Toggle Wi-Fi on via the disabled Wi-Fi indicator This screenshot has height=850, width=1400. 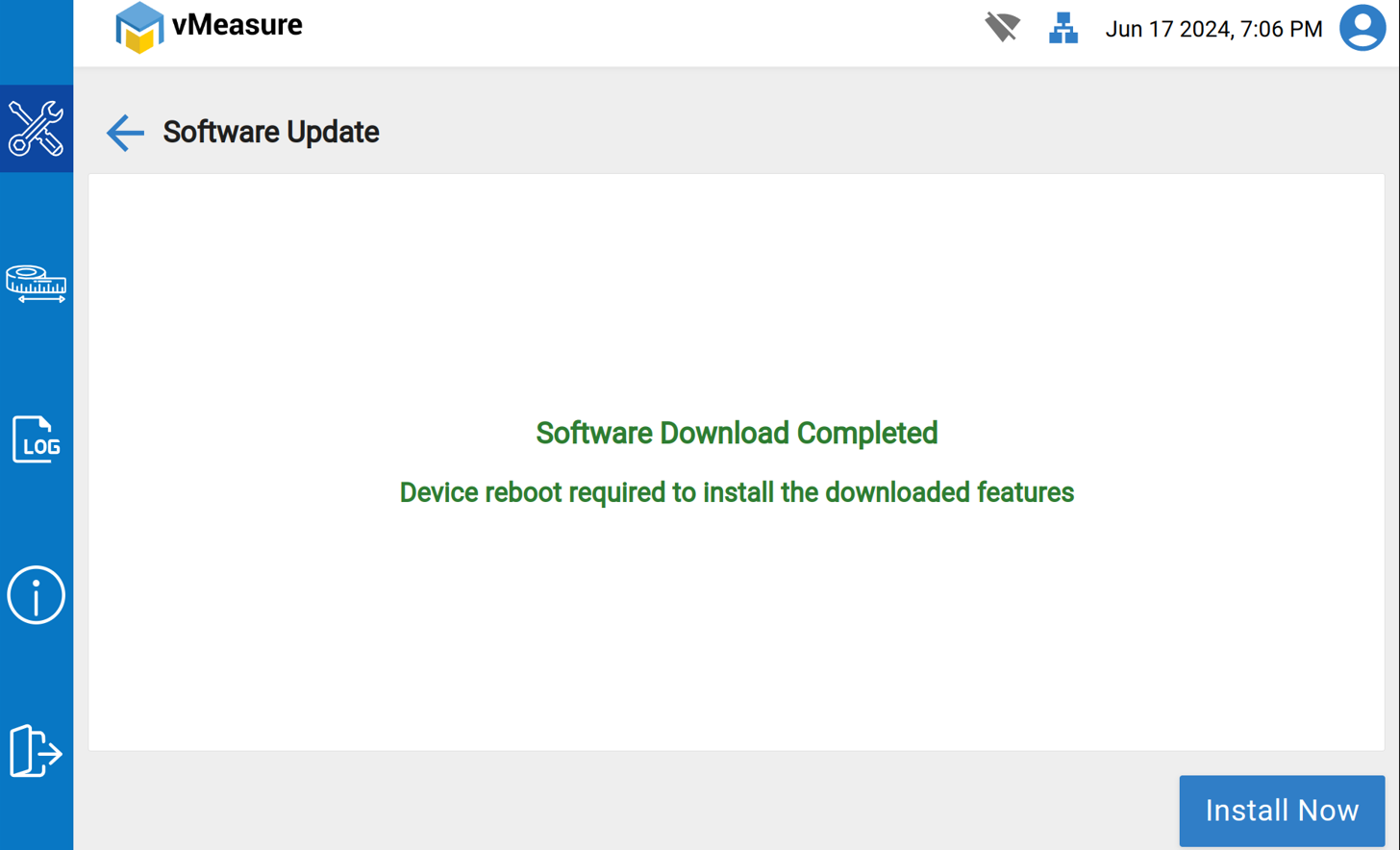1003,29
